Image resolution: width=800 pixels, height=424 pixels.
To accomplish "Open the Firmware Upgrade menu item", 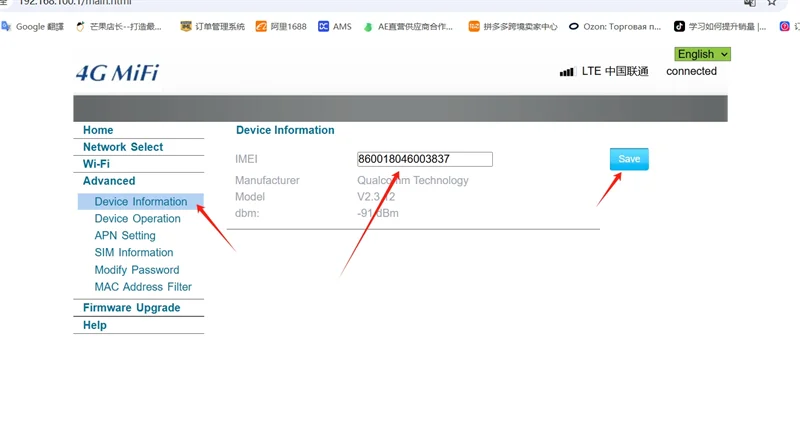I will pos(131,308).
